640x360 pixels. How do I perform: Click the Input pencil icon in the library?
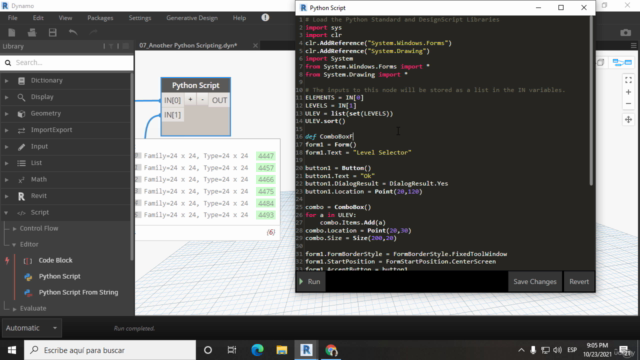pyautogui.click(x=21, y=147)
